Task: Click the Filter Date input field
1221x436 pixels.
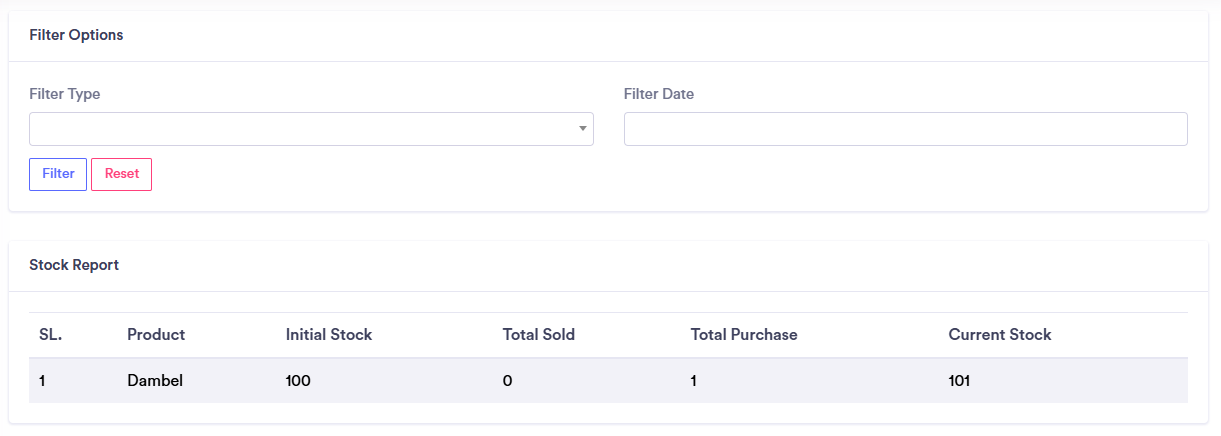Action: (905, 129)
